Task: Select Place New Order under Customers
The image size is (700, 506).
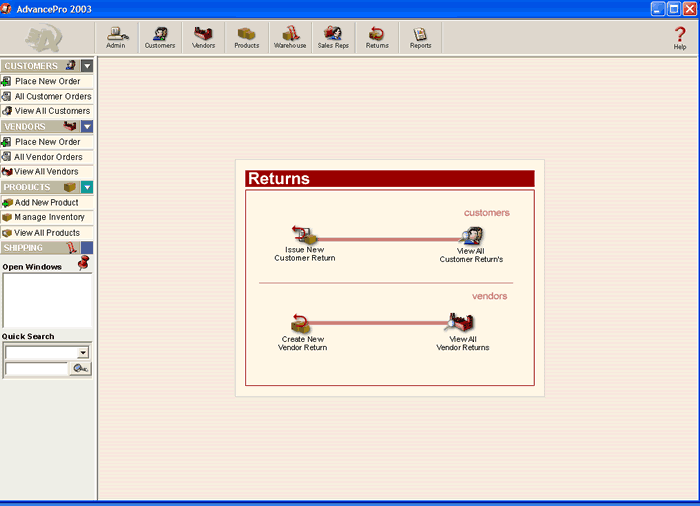Action: (x=47, y=81)
